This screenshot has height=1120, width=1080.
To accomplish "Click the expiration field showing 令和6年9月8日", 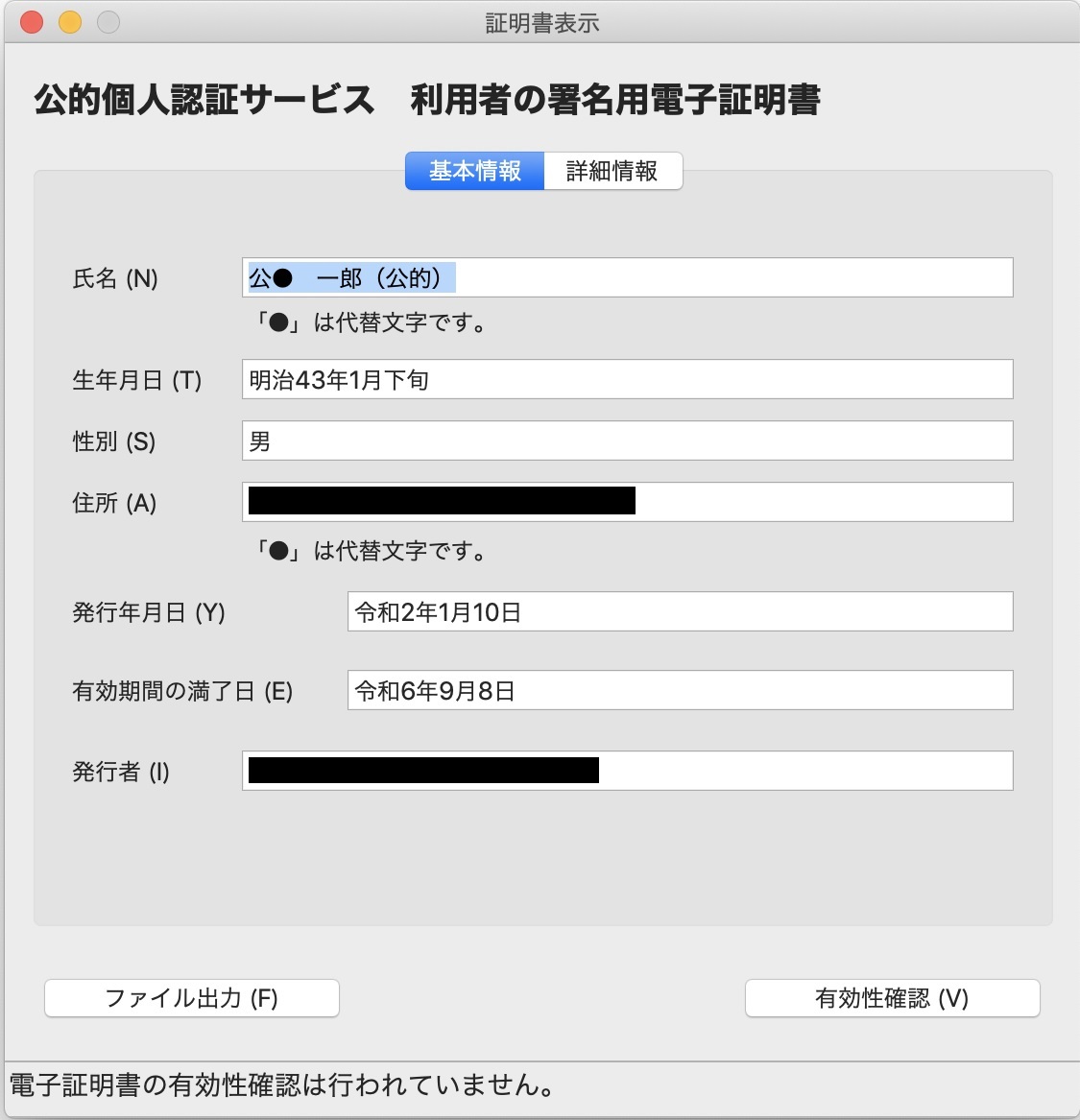I will coord(680,690).
